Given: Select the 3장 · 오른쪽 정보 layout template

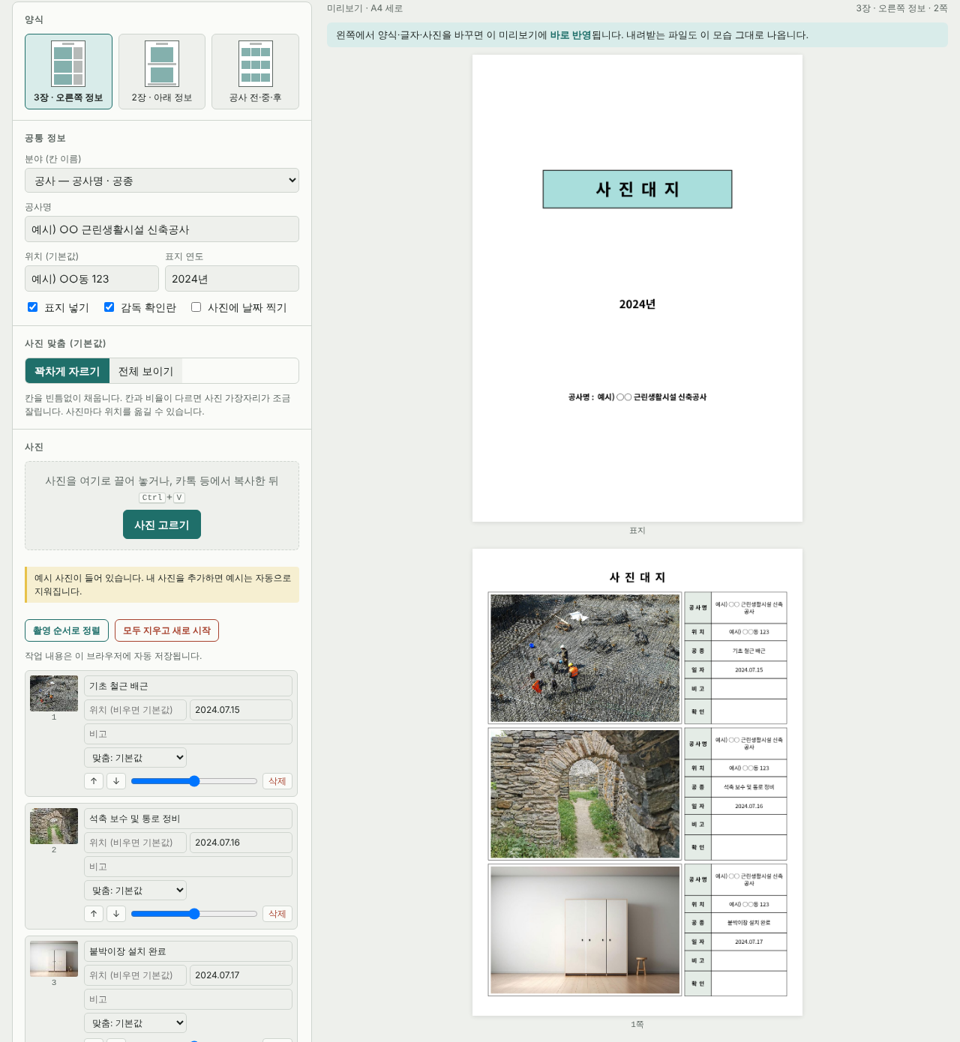Looking at the screenshot, I should [68, 72].
